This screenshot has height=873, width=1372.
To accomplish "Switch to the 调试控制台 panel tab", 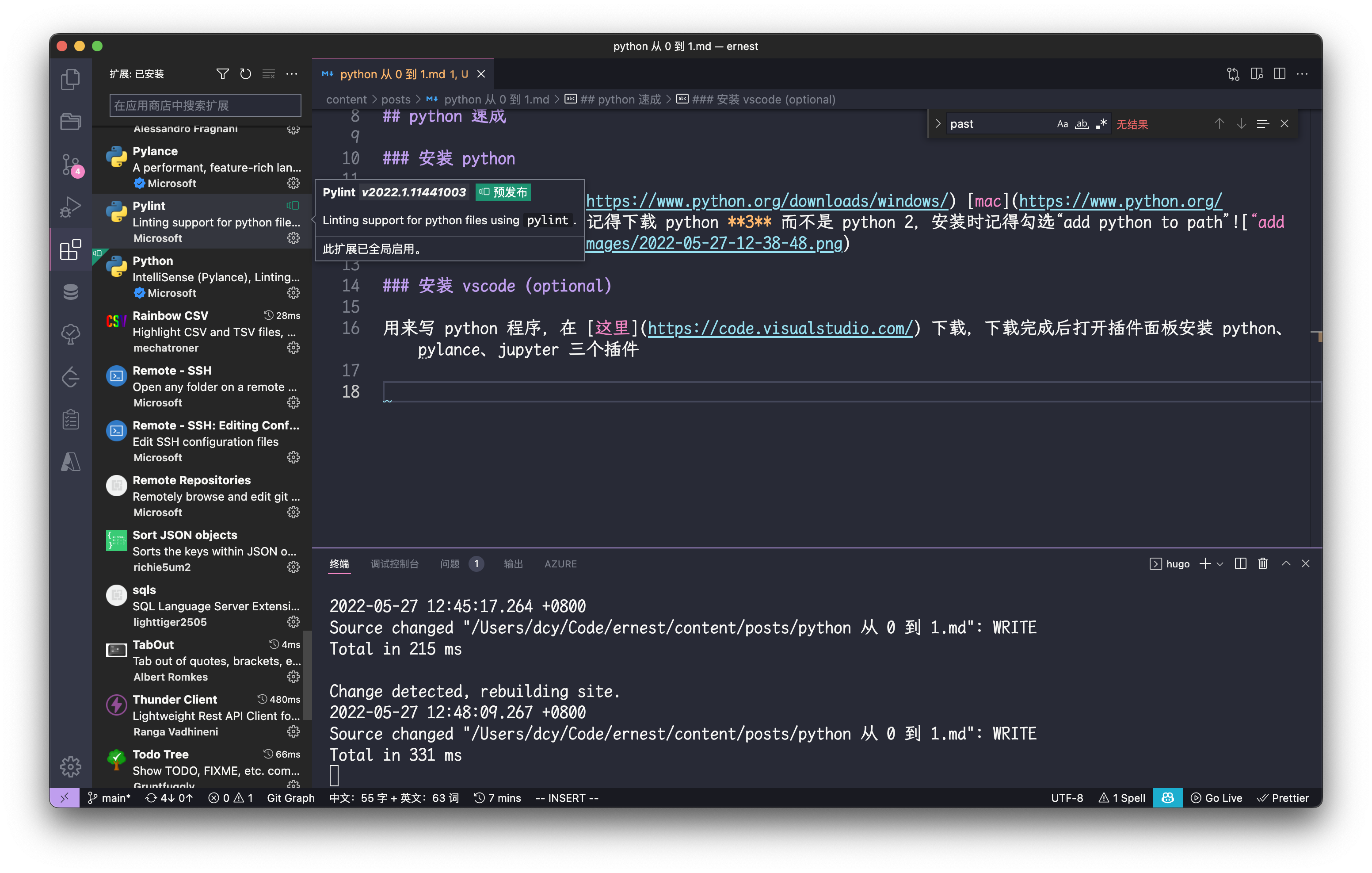I will click(x=394, y=564).
